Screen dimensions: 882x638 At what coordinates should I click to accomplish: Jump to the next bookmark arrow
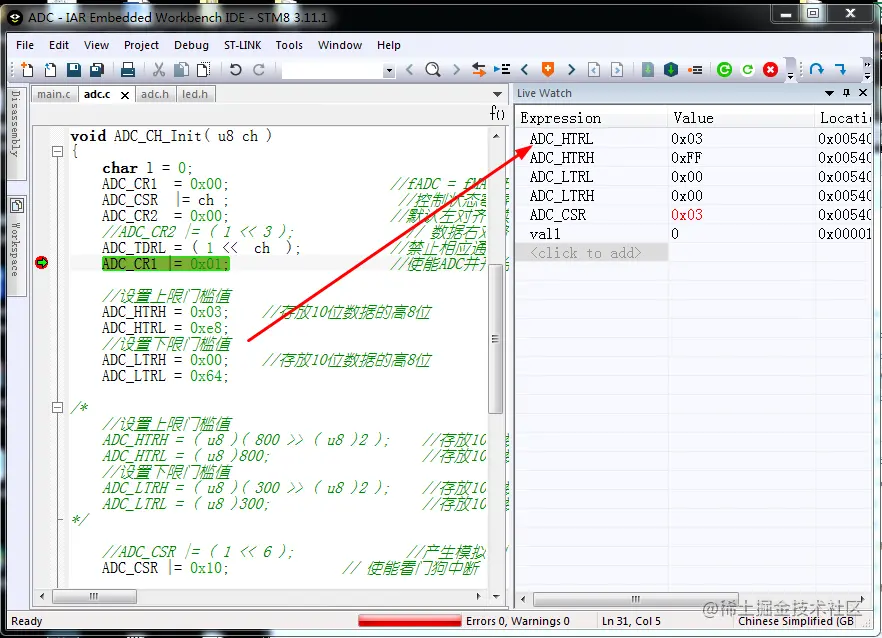point(571,69)
